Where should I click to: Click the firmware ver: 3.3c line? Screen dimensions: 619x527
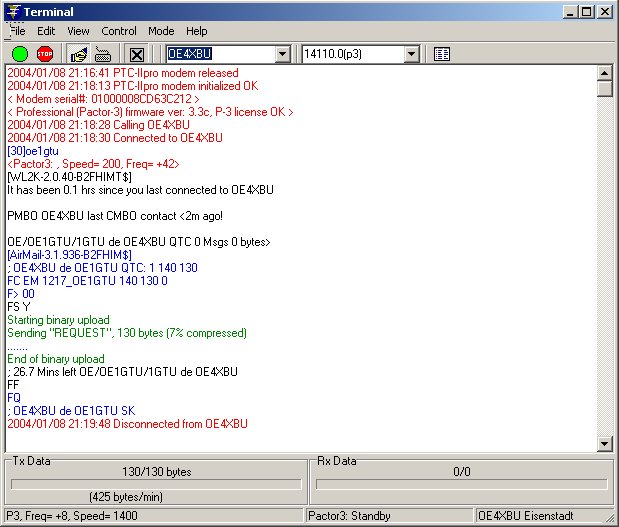(x=150, y=112)
